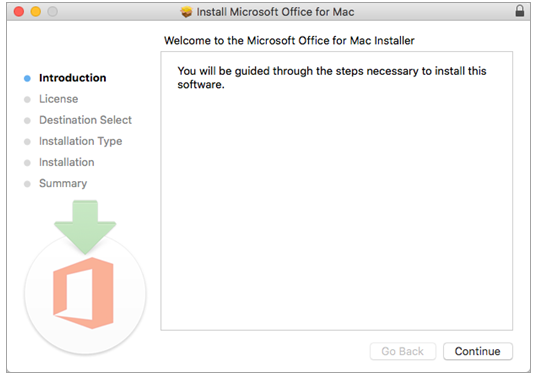This screenshot has width=539, height=379.
Task: Click the gray bullet beside Destination Select
Action: 27,121
